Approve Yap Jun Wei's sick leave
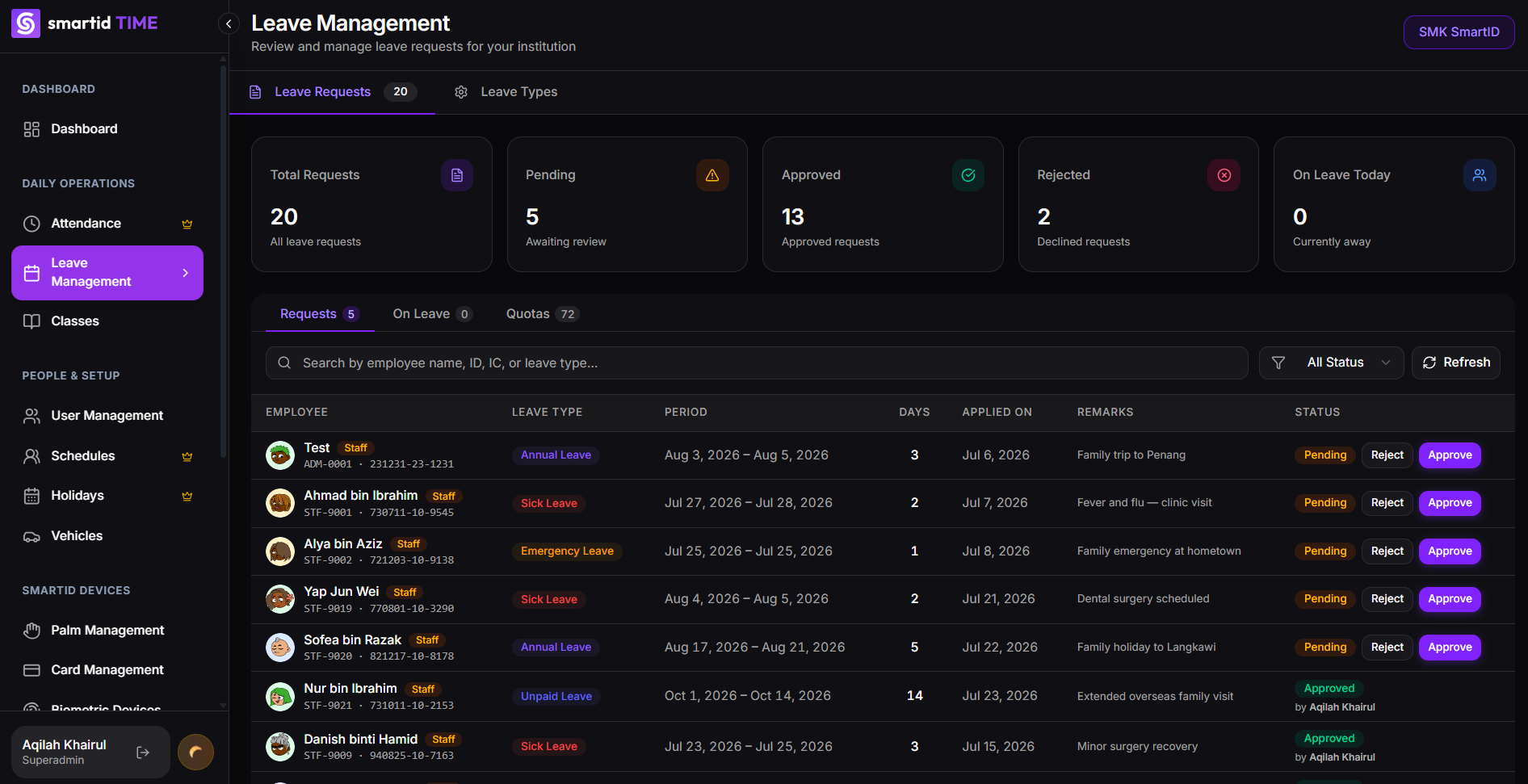Viewport: 1528px width, 784px height. (x=1450, y=599)
